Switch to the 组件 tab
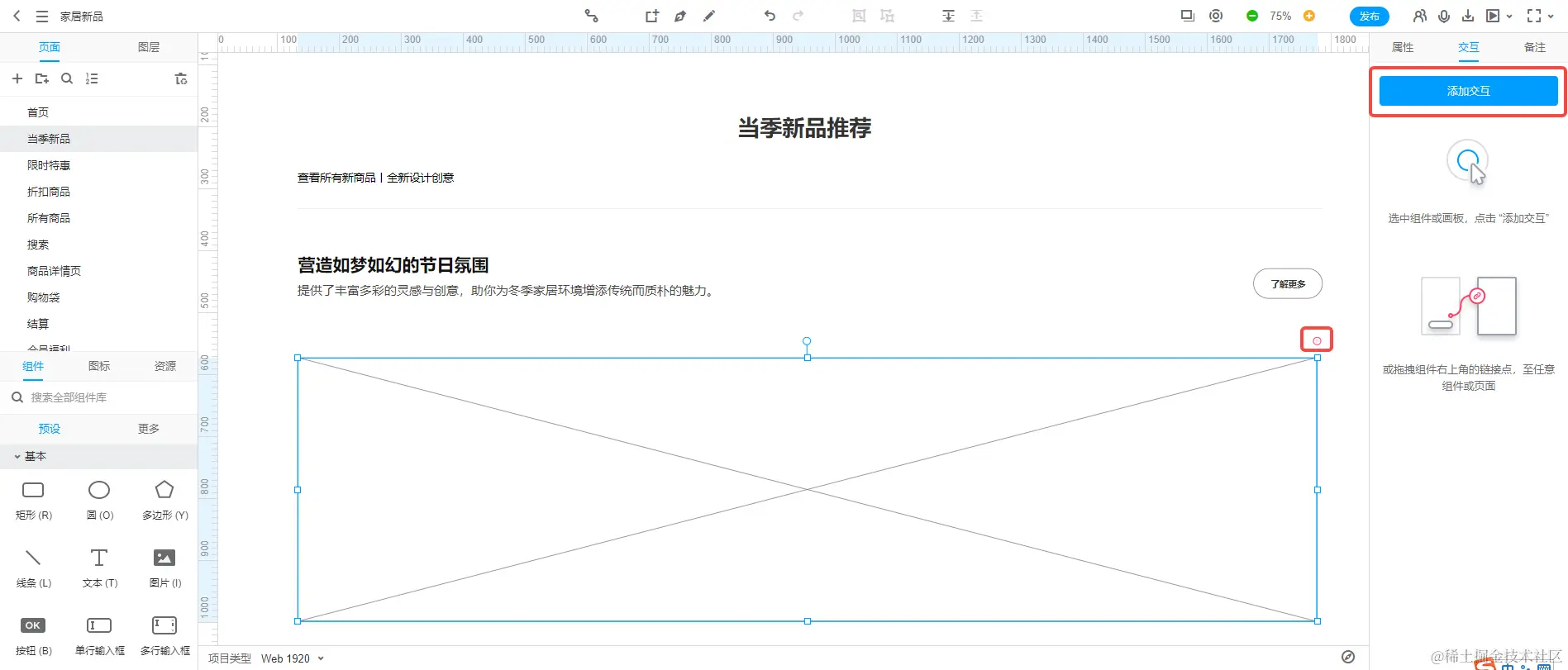Image resolution: width=1568 pixels, height=670 pixels. coord(33,366)
